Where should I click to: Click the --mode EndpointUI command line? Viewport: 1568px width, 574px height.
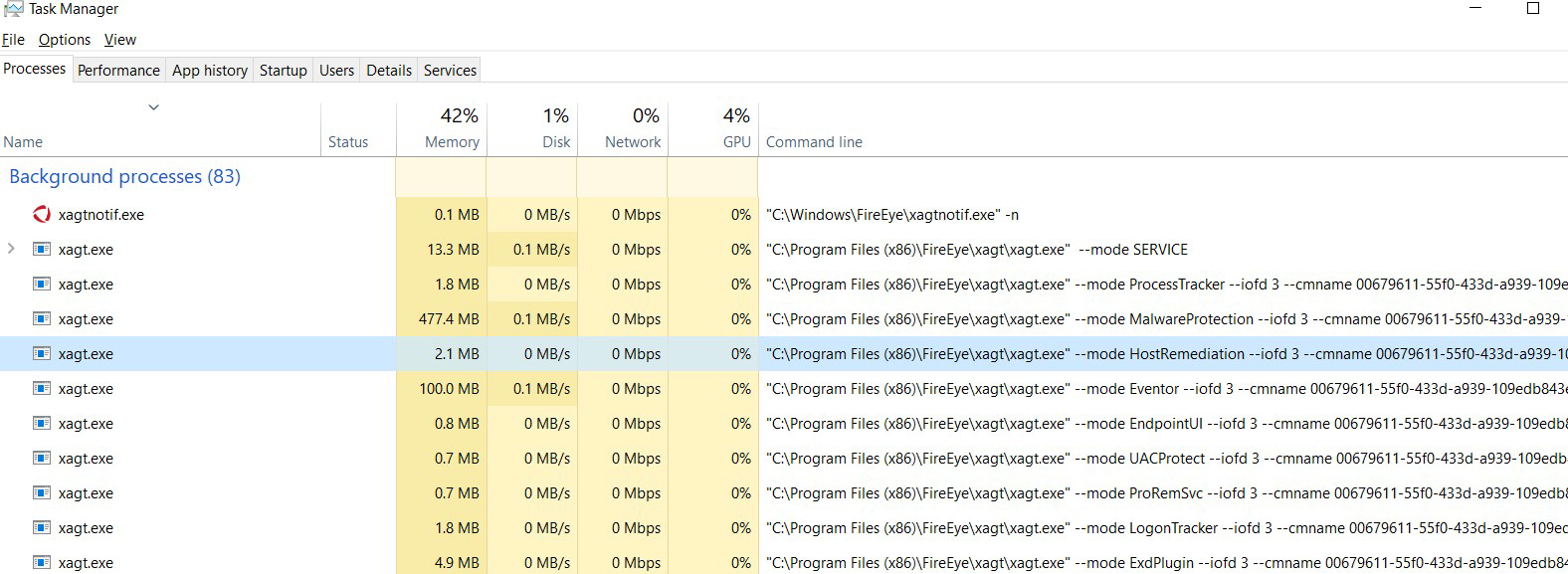click(1166, 424)
